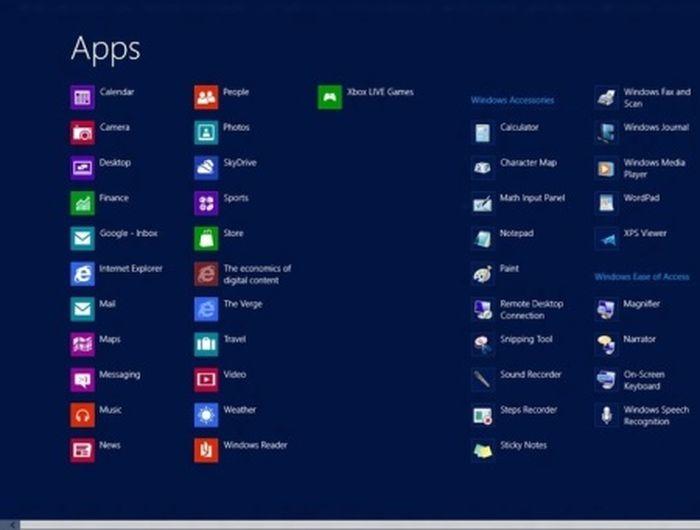Select the Windows Ease of Access header
This screenshot has height=530, width=700.
coord(642,277)
